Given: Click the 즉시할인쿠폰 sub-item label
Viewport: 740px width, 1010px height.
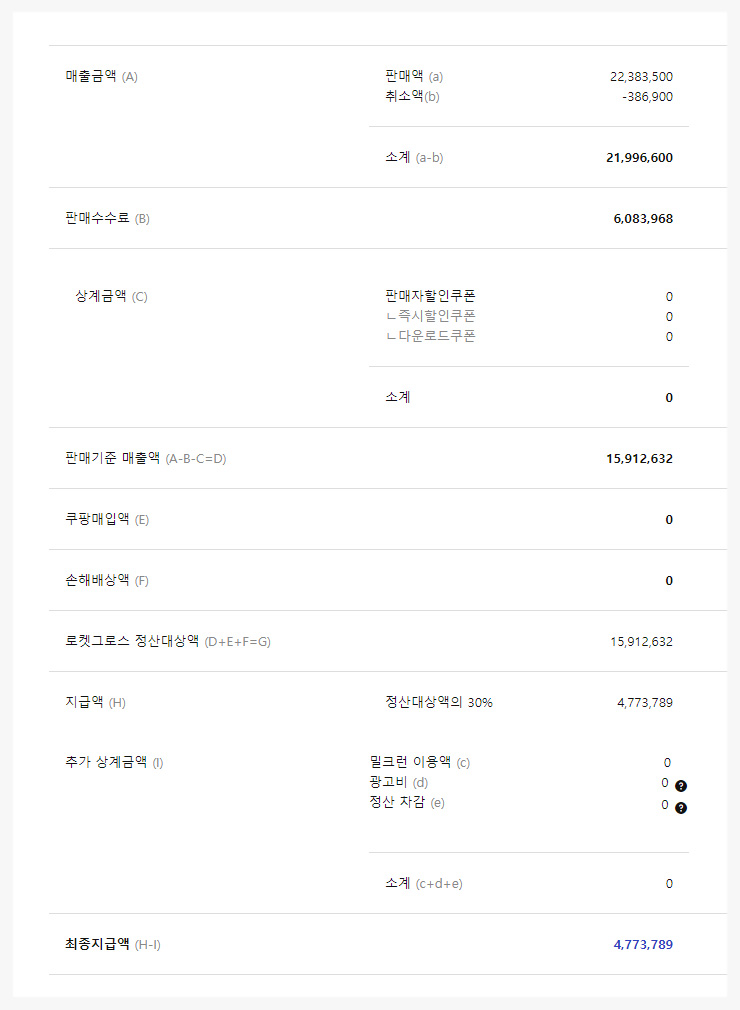Looking at the screenshot, I should tap(435, 316).
